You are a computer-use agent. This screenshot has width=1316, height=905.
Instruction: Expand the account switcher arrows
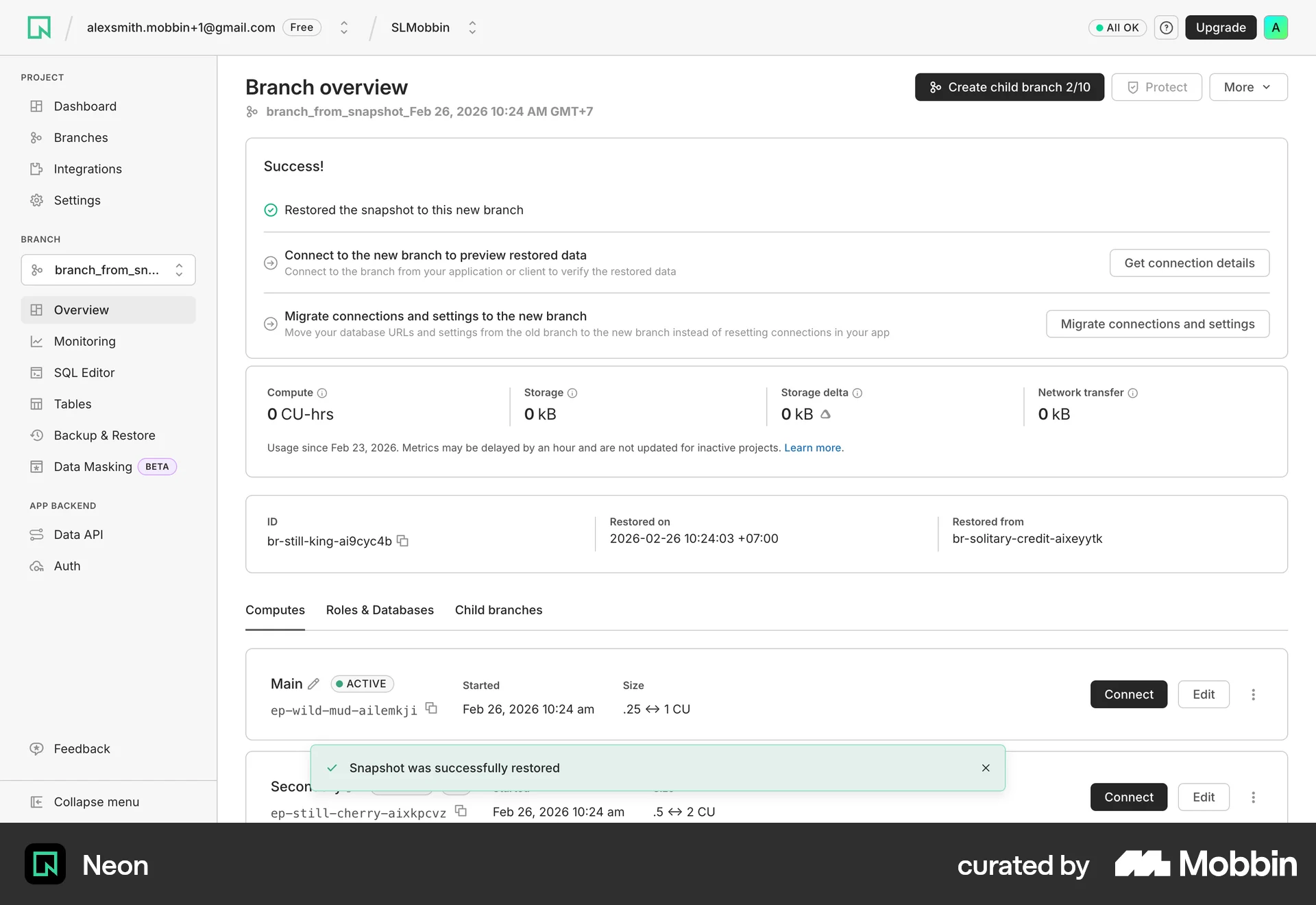344,27
